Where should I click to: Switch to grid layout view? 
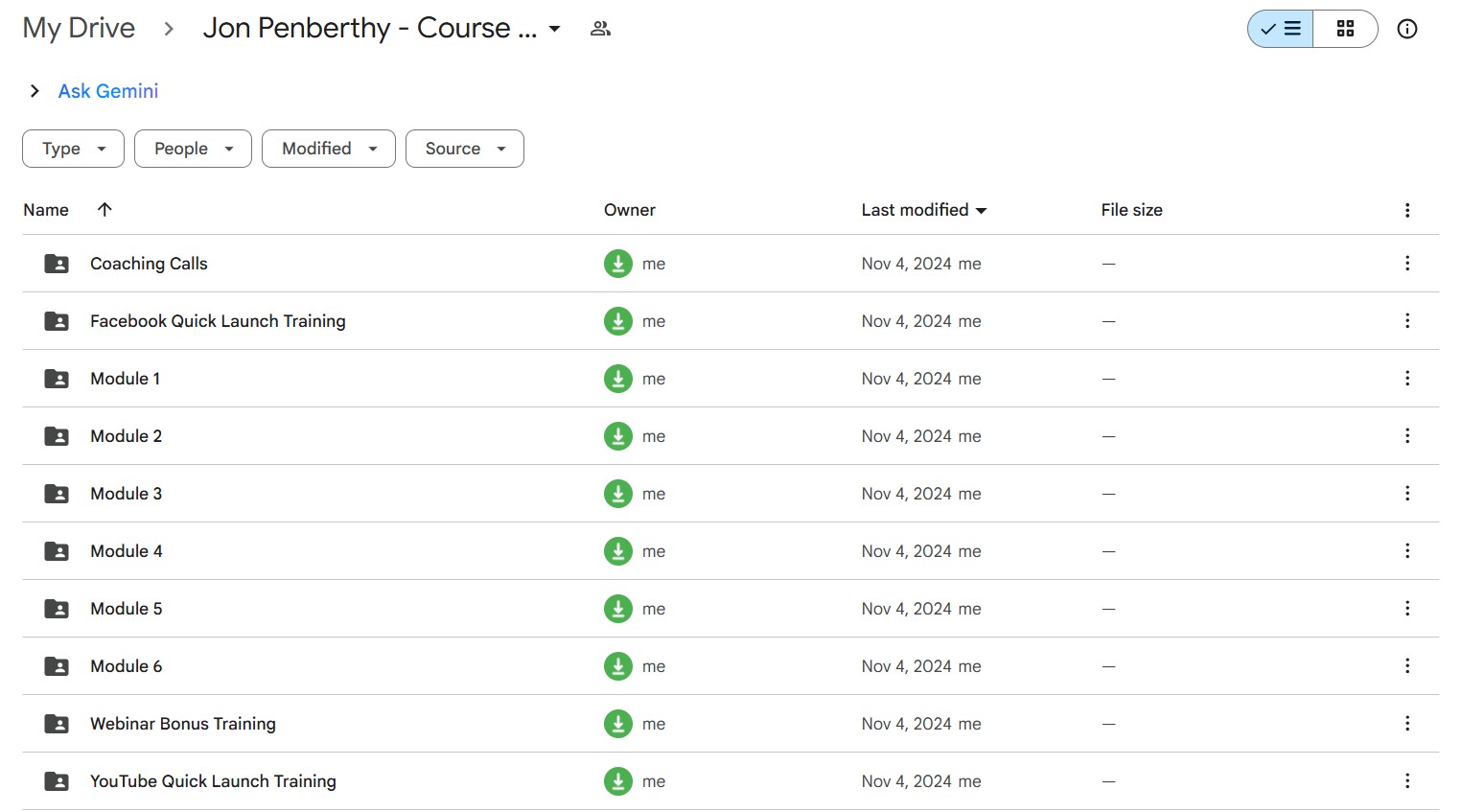click(1345, 29)
